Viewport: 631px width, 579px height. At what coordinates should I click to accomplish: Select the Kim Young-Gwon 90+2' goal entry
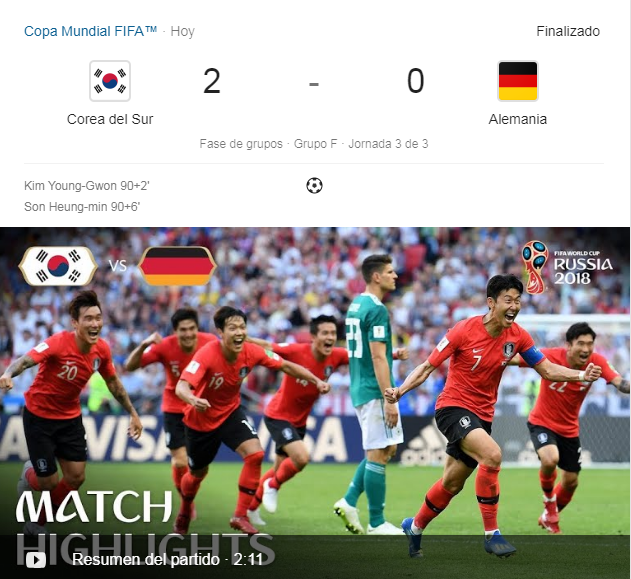click(x=87, y=185)
